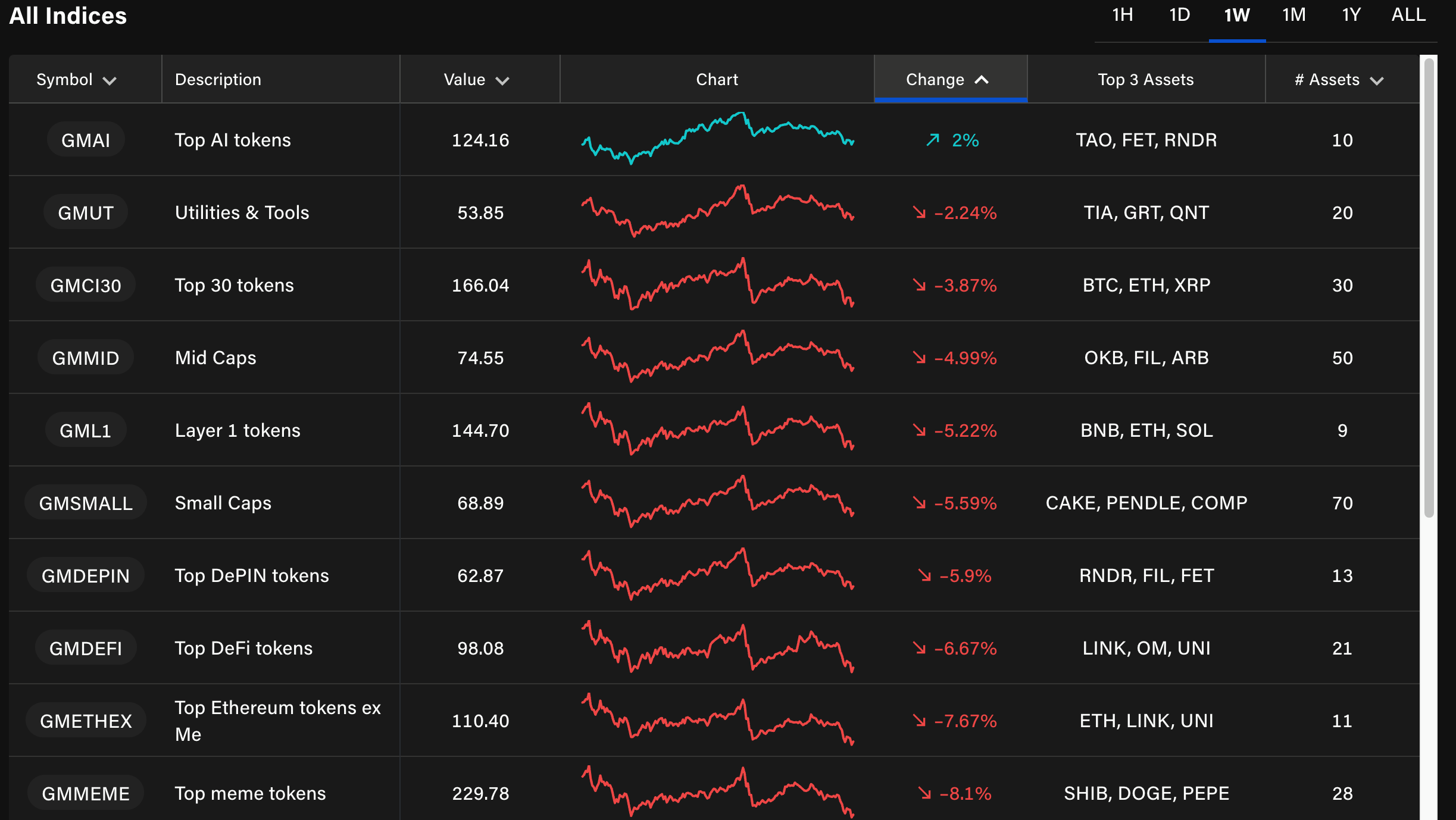Click the Change column ascending arrow
This screenshot has height=820, width=1456.
click(982, 80)
